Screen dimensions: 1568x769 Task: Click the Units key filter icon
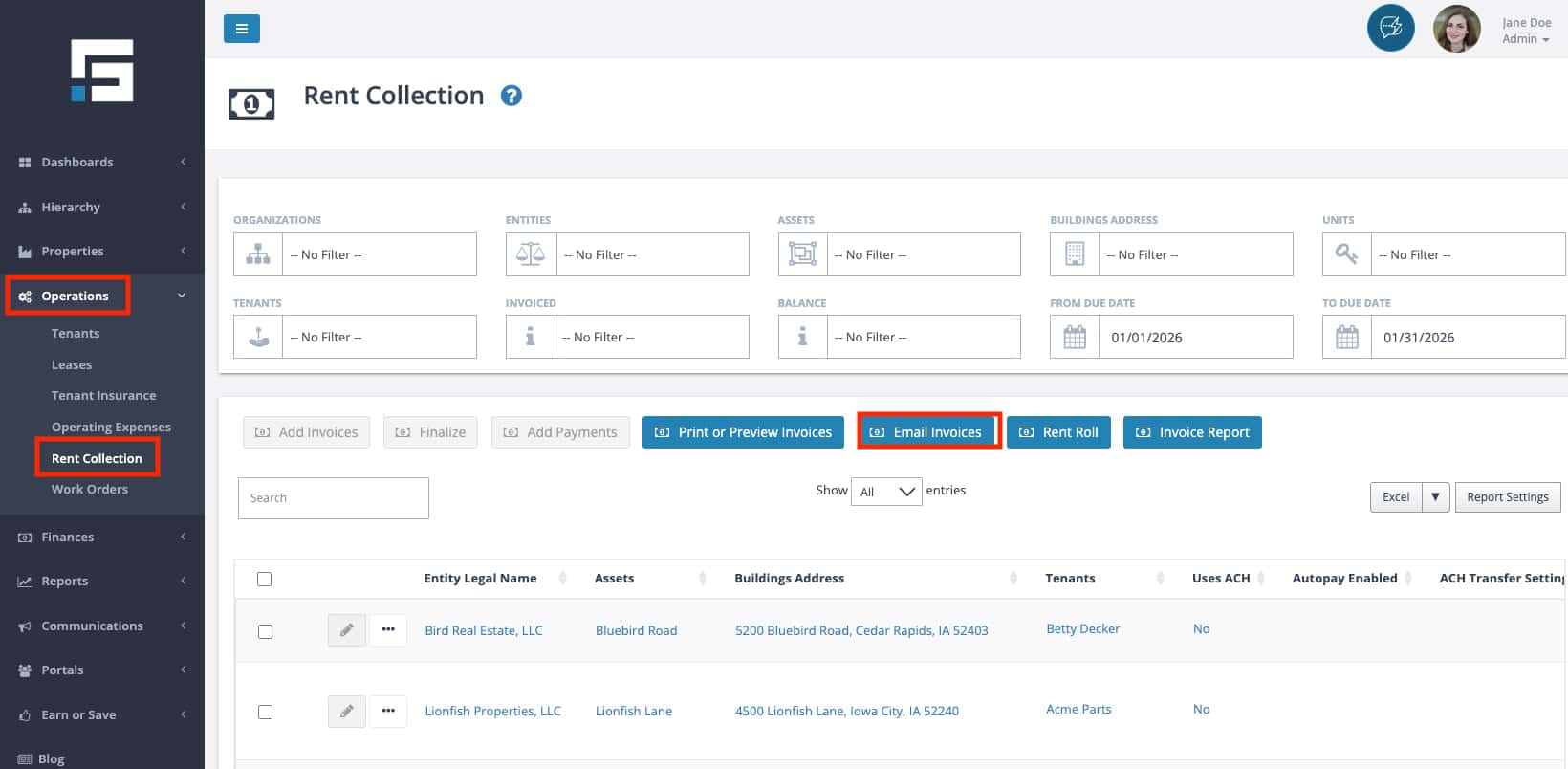[1346, 254]
